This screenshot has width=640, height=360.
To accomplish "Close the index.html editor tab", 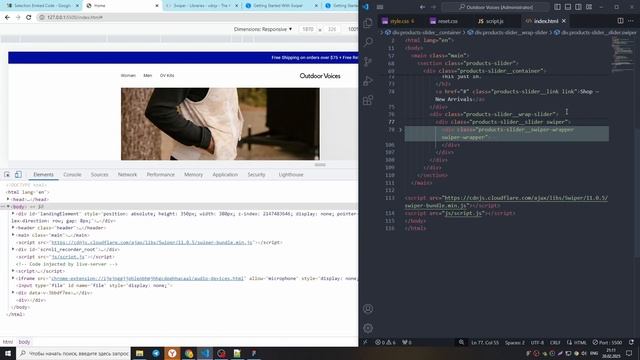I will [564, 21].
